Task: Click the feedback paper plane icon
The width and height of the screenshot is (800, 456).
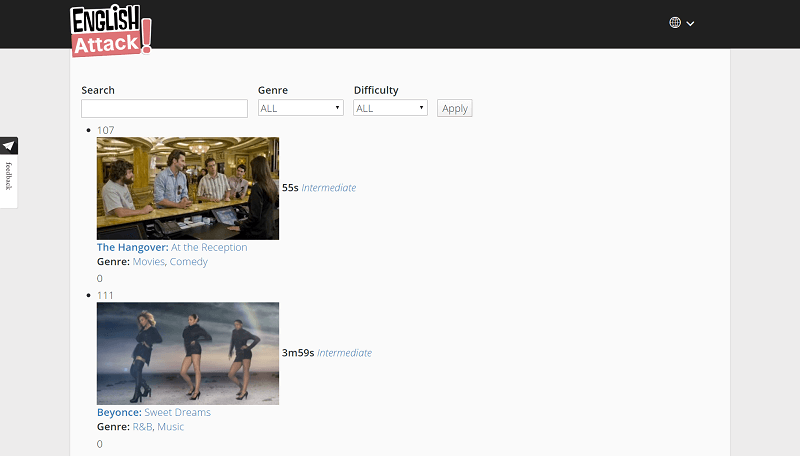Action: 9,146
